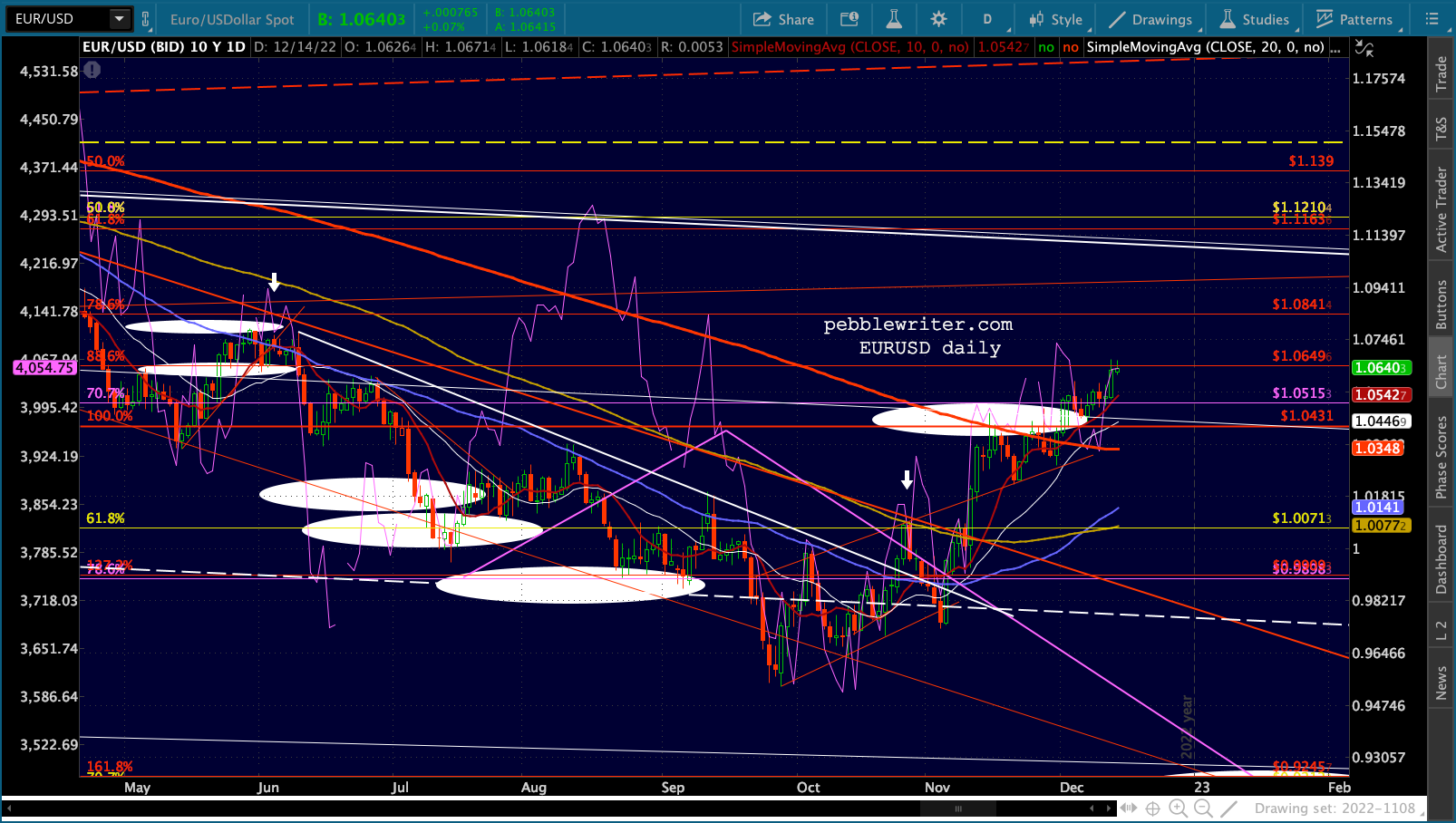Open the symbol information card icon

tap(849, 19)
